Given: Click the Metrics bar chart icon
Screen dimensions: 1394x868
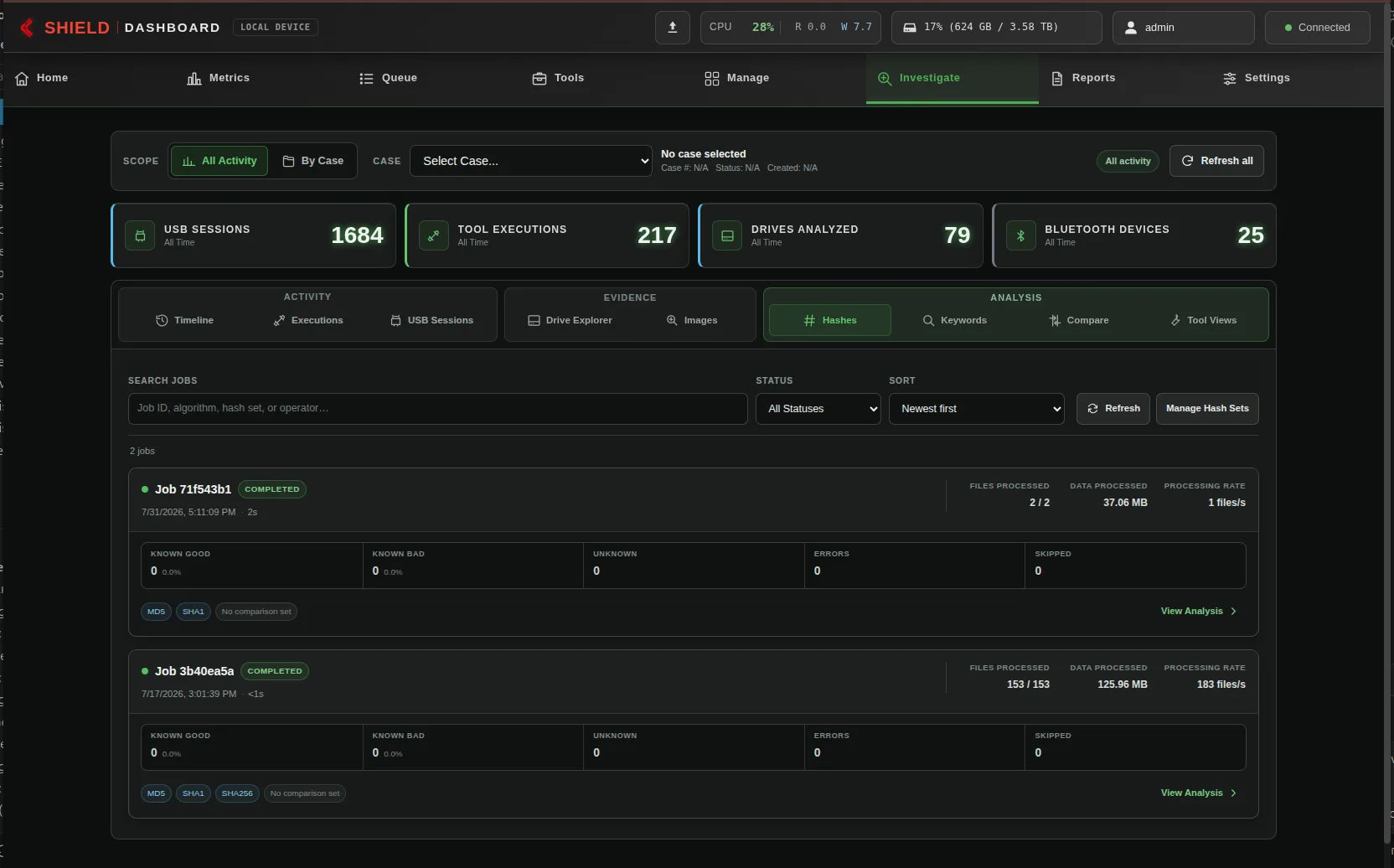Looking at the screenshot, I should point(194,78).
